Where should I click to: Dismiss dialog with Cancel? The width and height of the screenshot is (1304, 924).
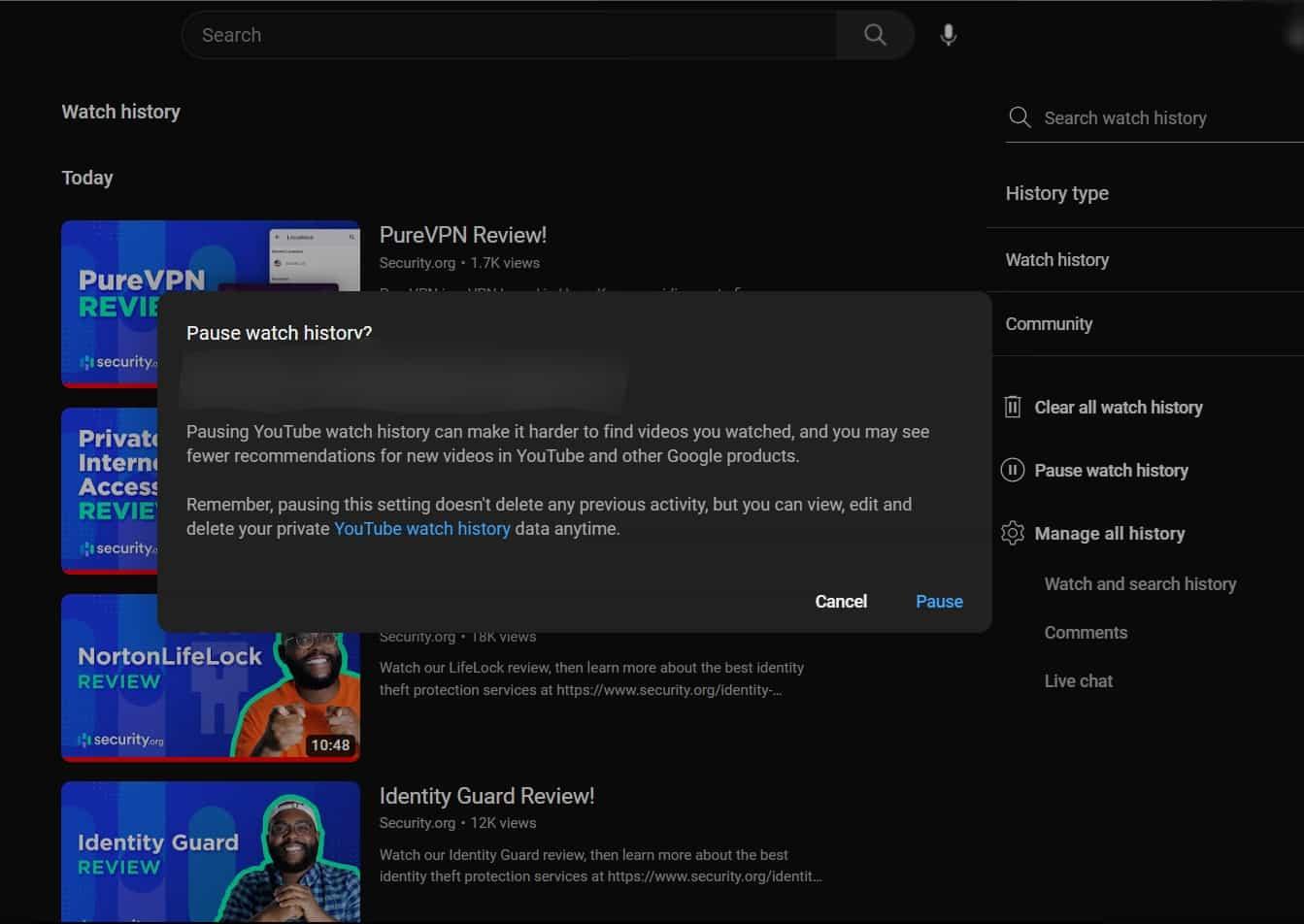841,602
